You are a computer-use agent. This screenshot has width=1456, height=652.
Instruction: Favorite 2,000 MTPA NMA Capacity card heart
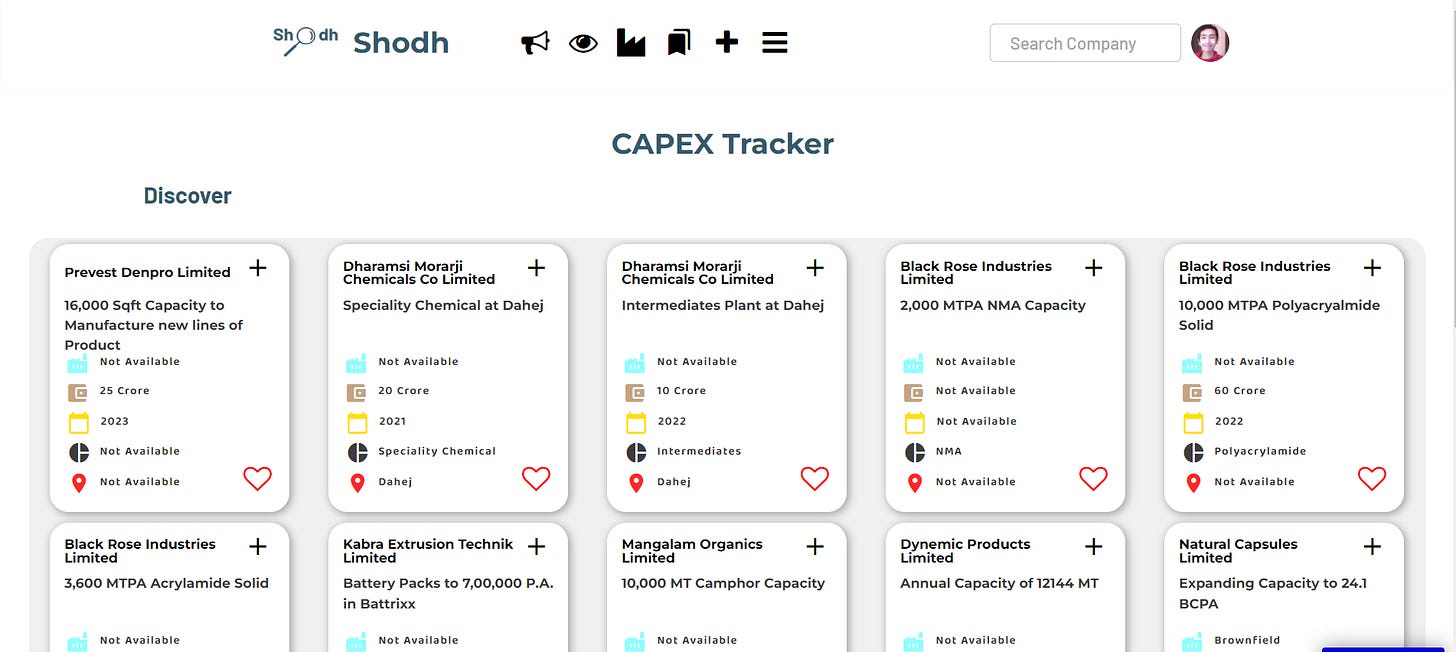[1094, 479]
